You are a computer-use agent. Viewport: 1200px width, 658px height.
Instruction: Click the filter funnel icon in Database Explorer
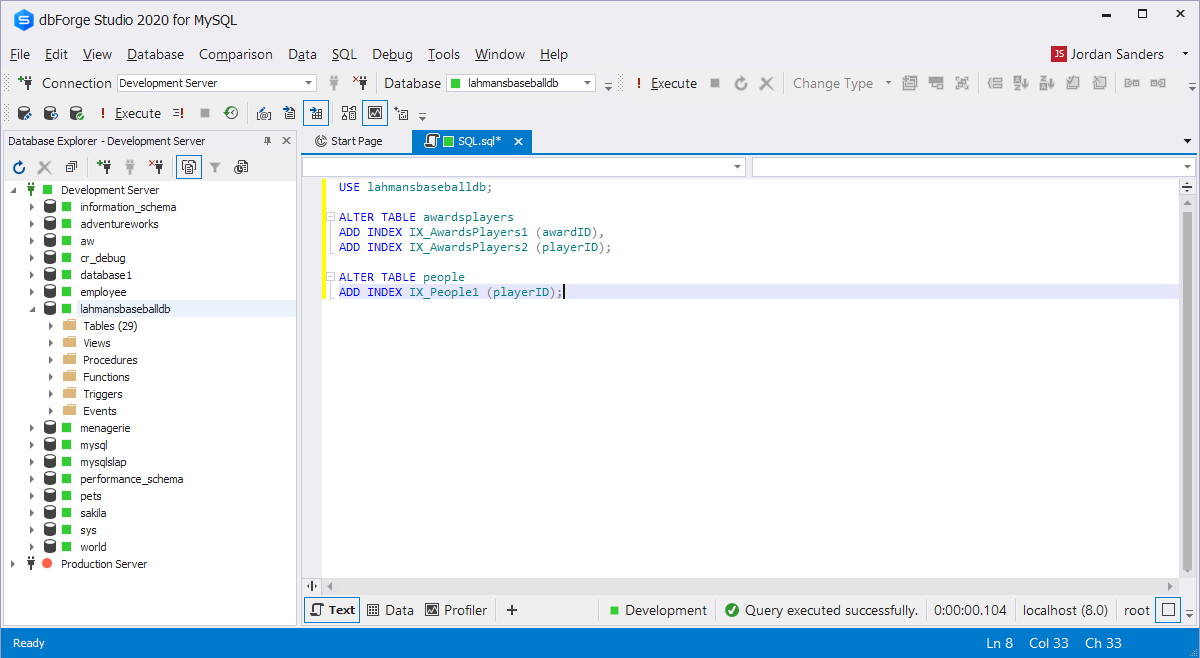(215, 167)
